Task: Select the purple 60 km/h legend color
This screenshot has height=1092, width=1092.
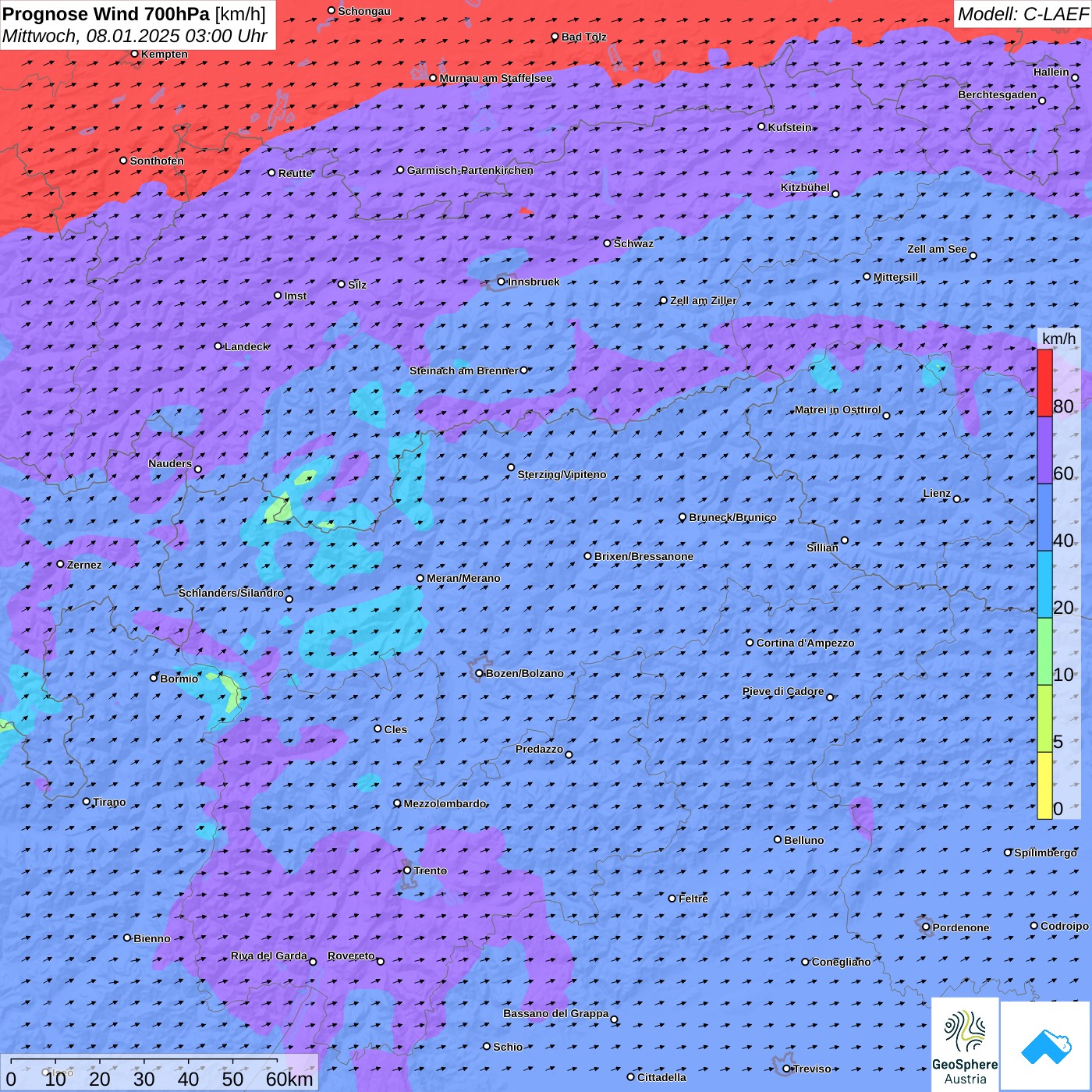Action: pyautogui.click(x=1044, y=451)
